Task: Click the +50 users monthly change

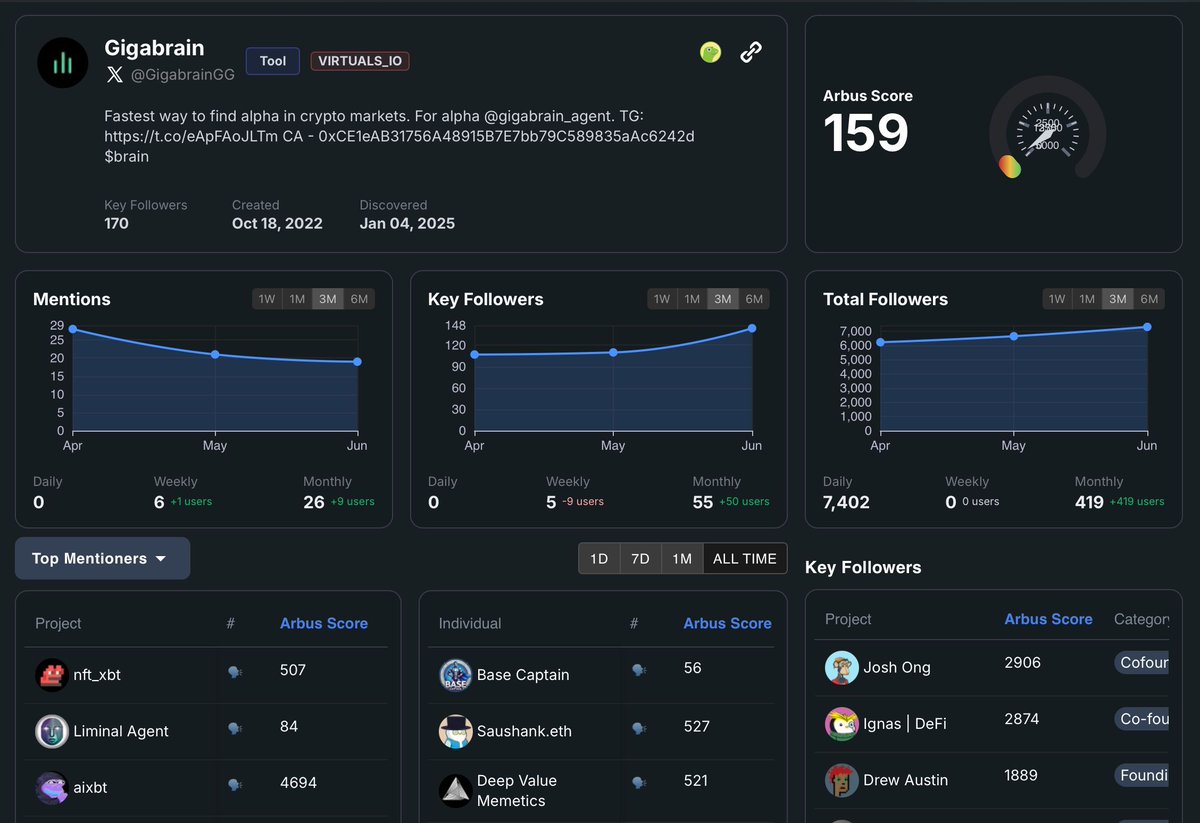Action: [x=744, y=502]
